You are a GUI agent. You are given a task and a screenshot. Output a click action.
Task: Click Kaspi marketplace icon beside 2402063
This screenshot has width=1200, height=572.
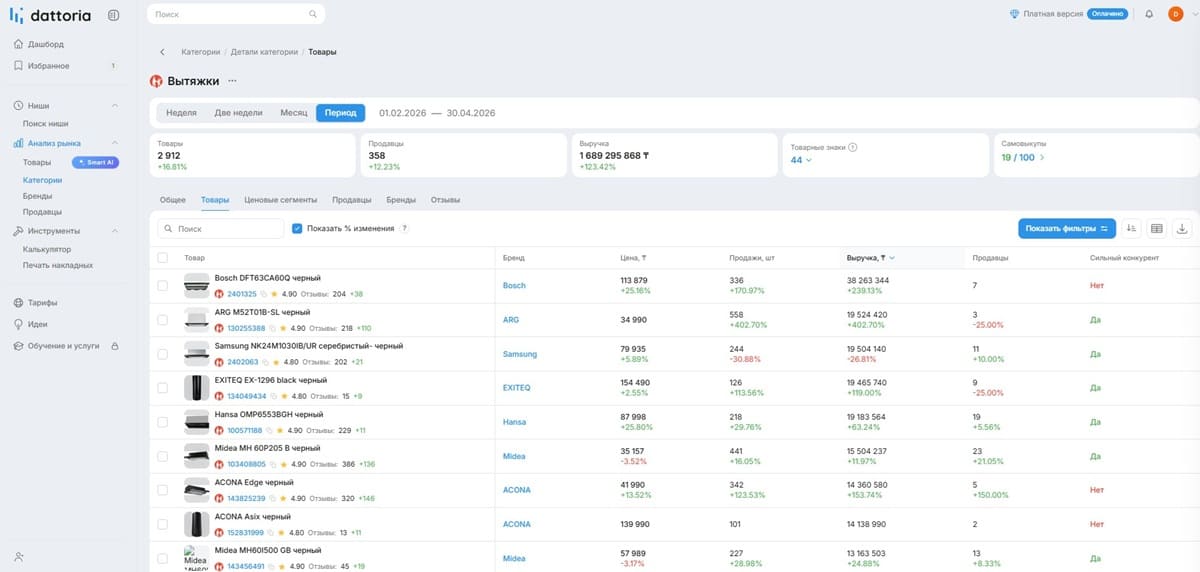pos(219,362)
